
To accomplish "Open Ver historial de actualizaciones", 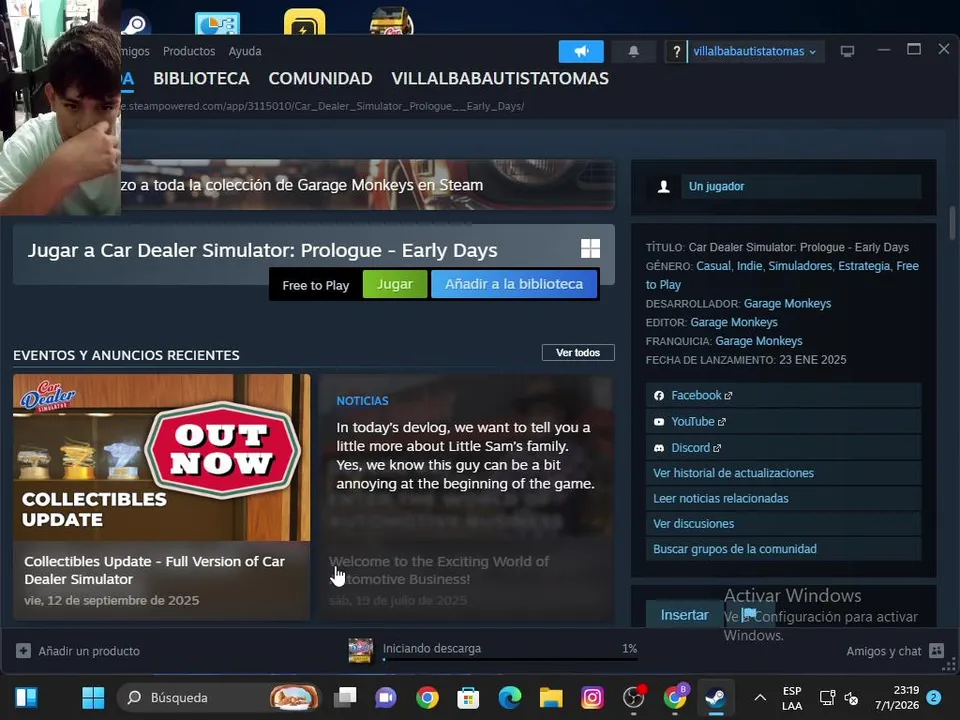I will pos(783,473).
